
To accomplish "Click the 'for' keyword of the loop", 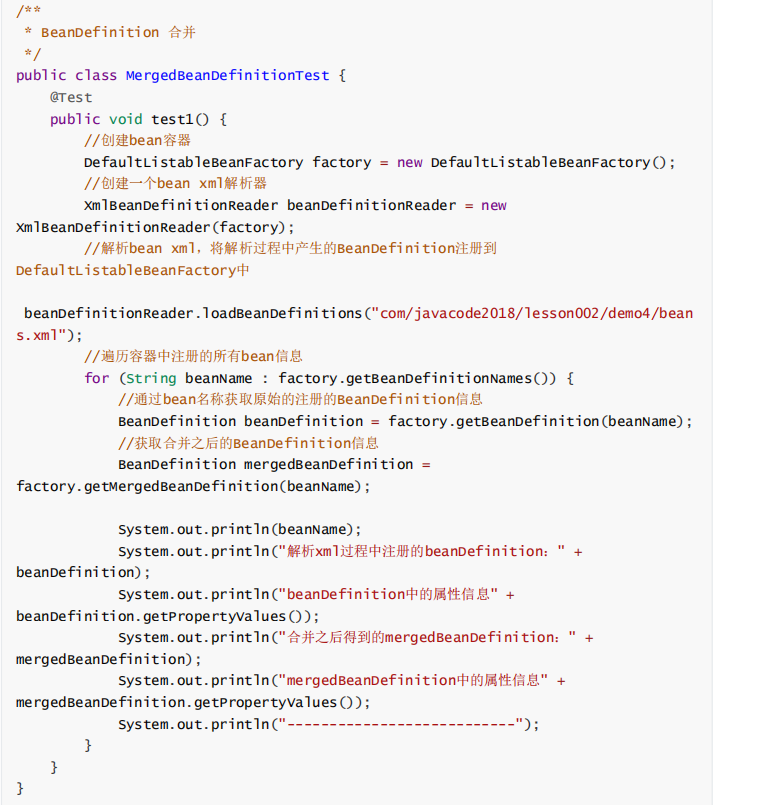I will pos(97,378).
